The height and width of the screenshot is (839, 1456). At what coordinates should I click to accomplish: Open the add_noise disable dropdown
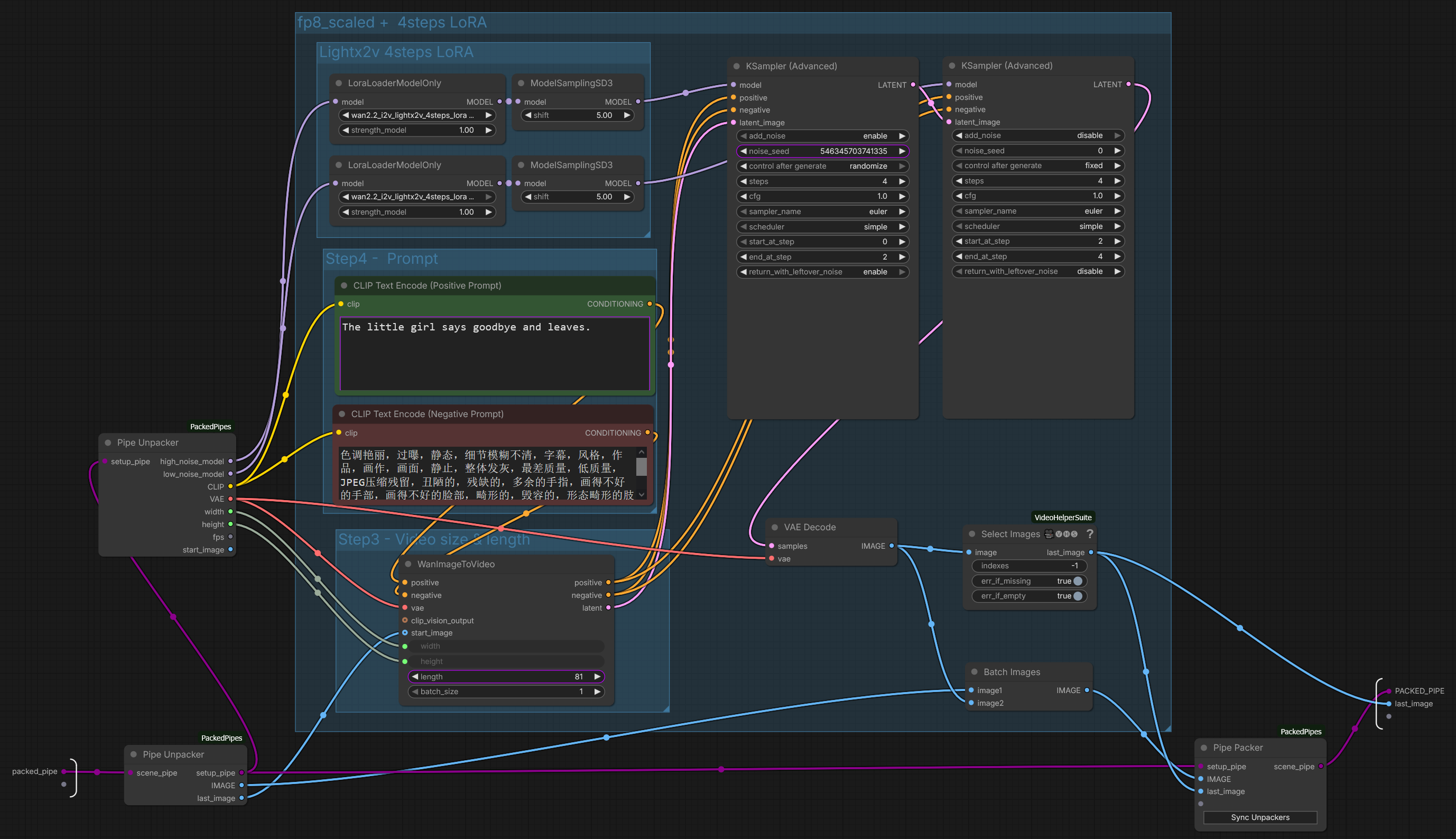click(1038, 135)
